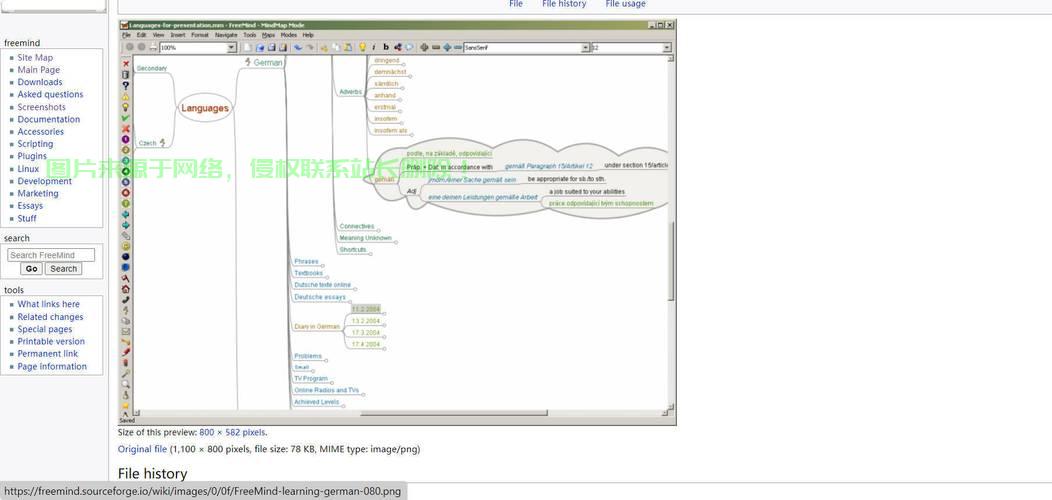
Task: Click the green check mark icon
Action: point(125,117)
